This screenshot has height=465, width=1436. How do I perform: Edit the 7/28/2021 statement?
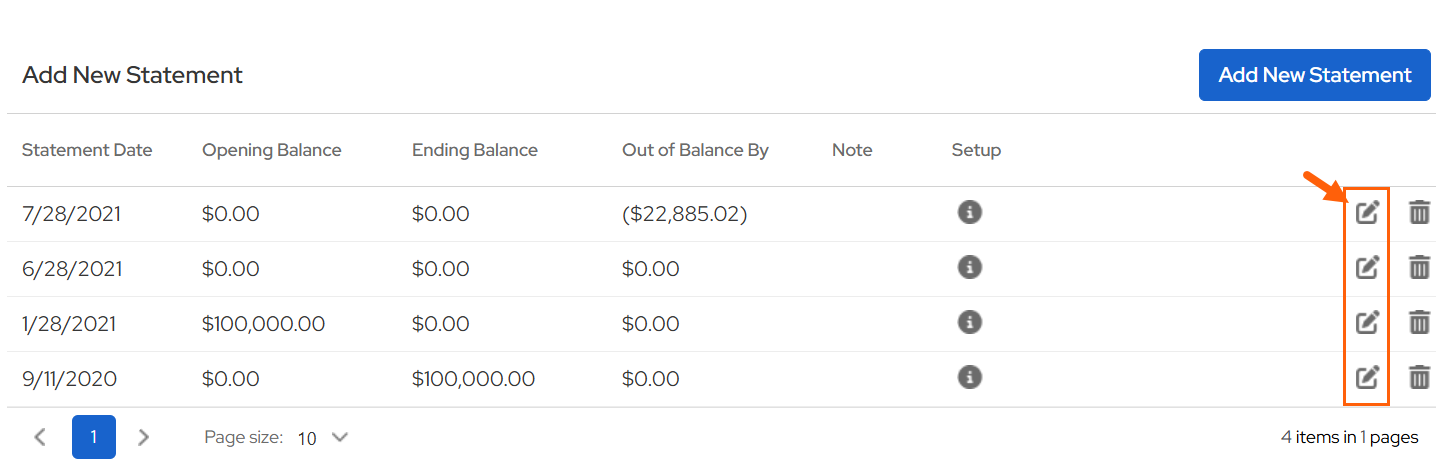(x=1367, y=212)
